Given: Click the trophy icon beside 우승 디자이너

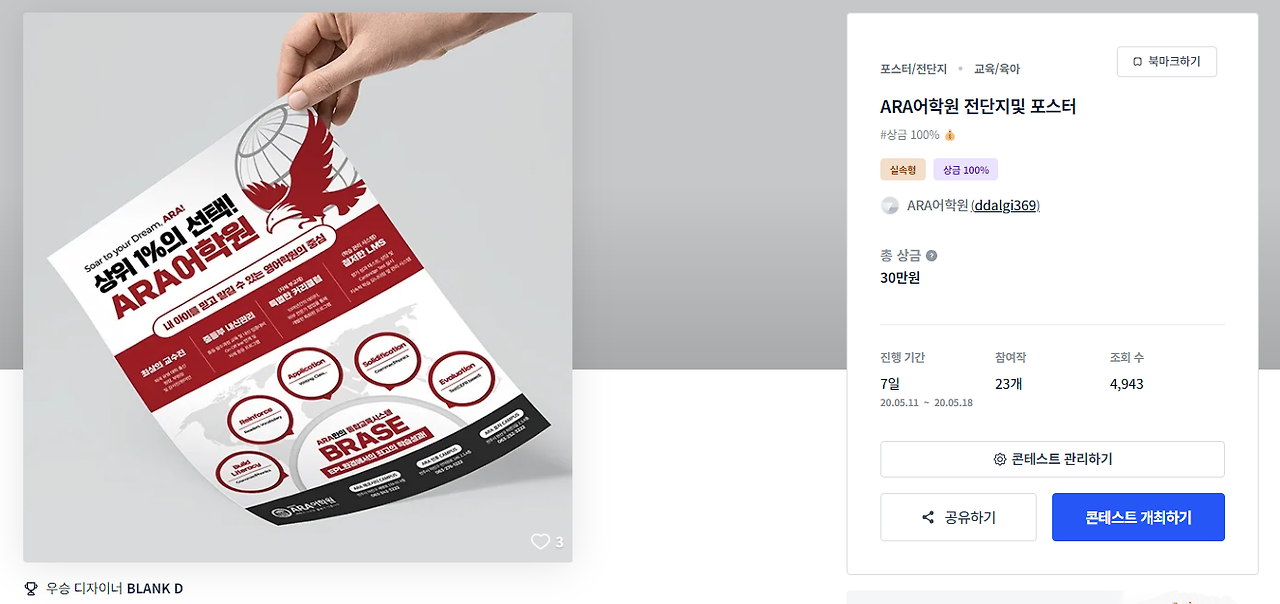Looking at the screenshot, I should click(31, 588).
